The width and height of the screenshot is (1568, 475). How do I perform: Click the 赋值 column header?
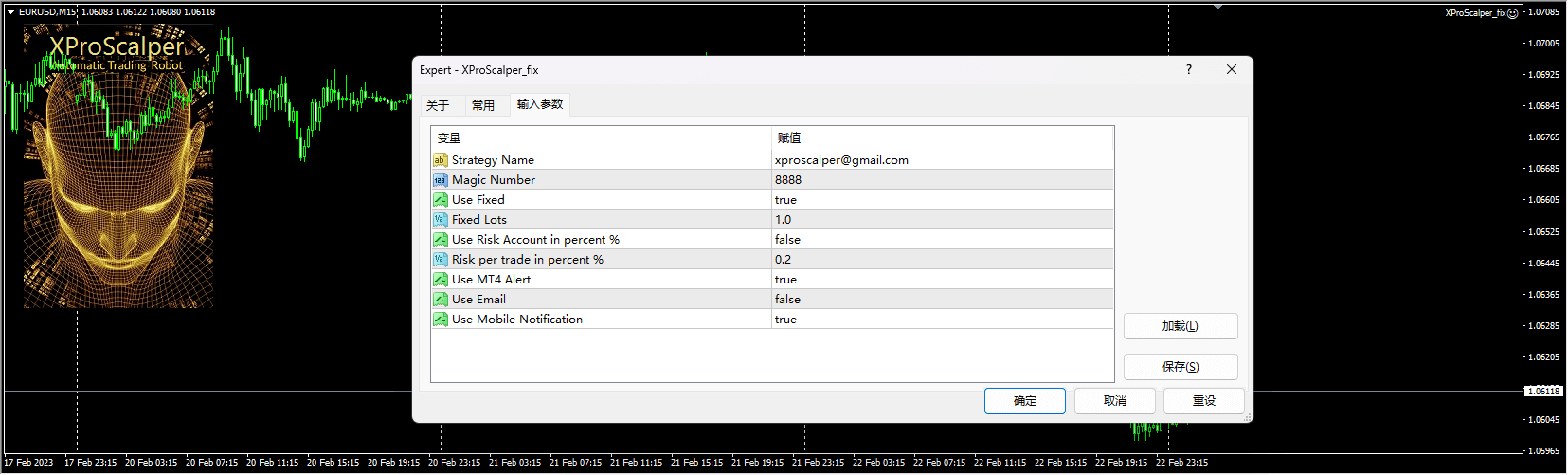tap(943, 138)
